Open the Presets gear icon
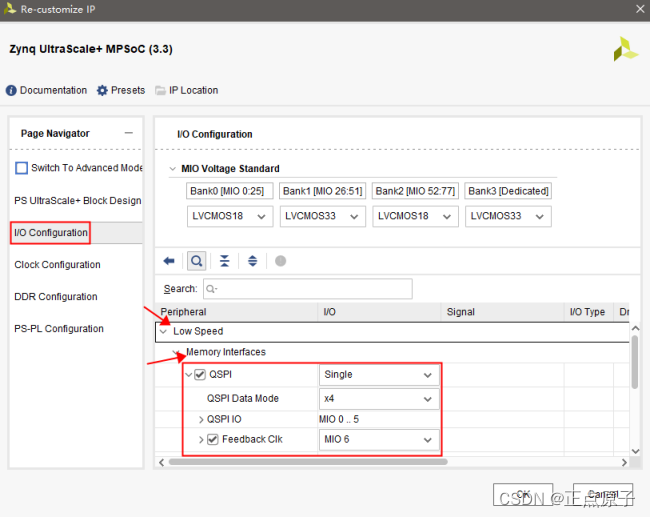Image resolution: width=651 pixels, height=517 pixels. [x=102, y=90]
